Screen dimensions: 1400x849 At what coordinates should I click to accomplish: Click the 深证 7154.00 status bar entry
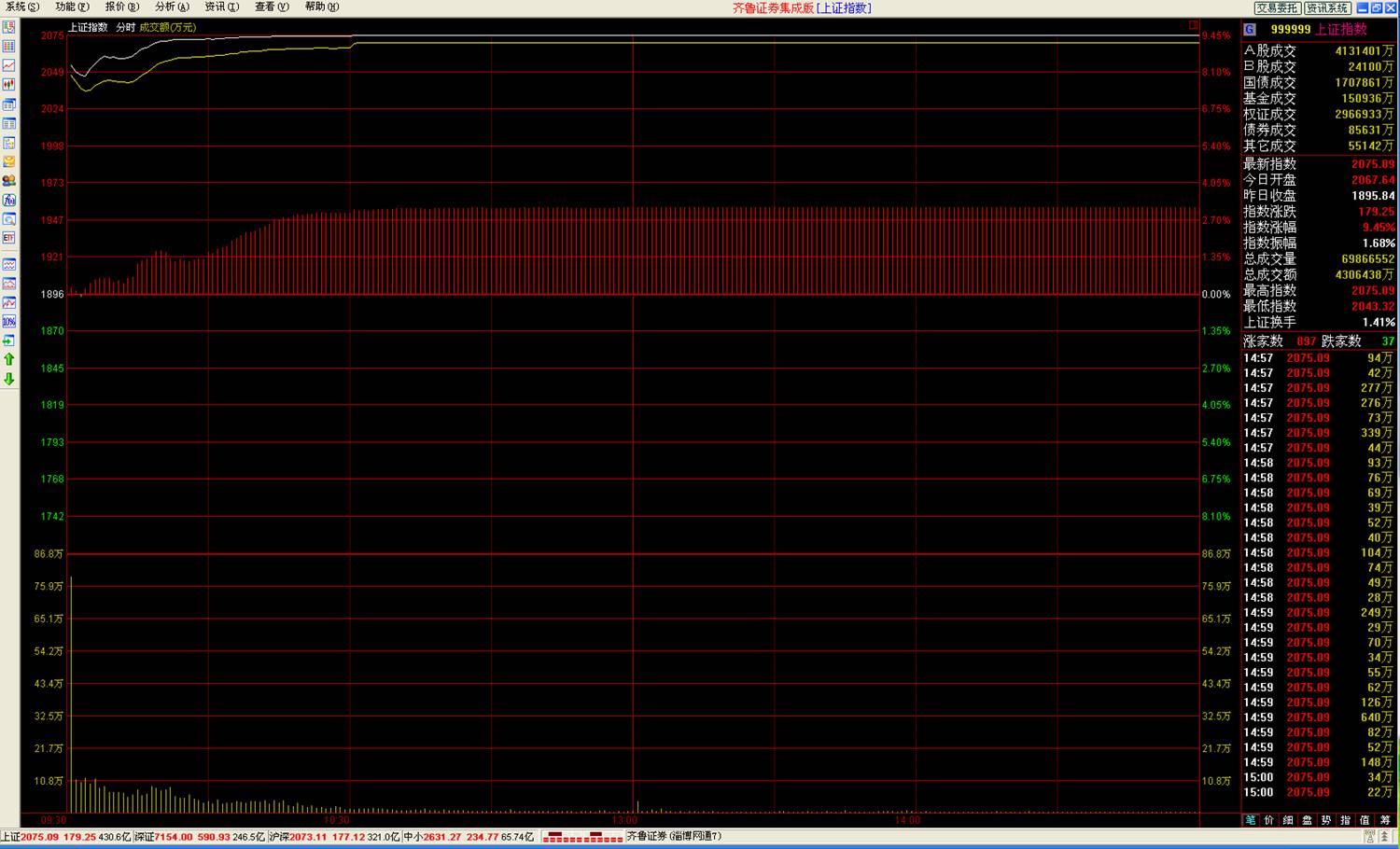pos(200,837)
